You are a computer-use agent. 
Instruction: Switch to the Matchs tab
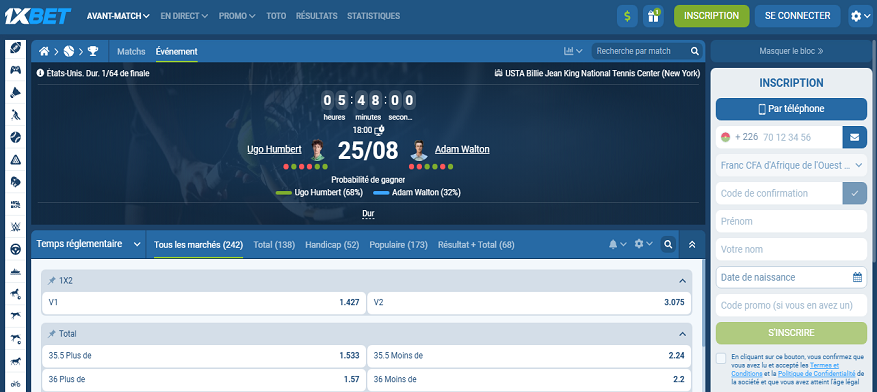(131, 51)
